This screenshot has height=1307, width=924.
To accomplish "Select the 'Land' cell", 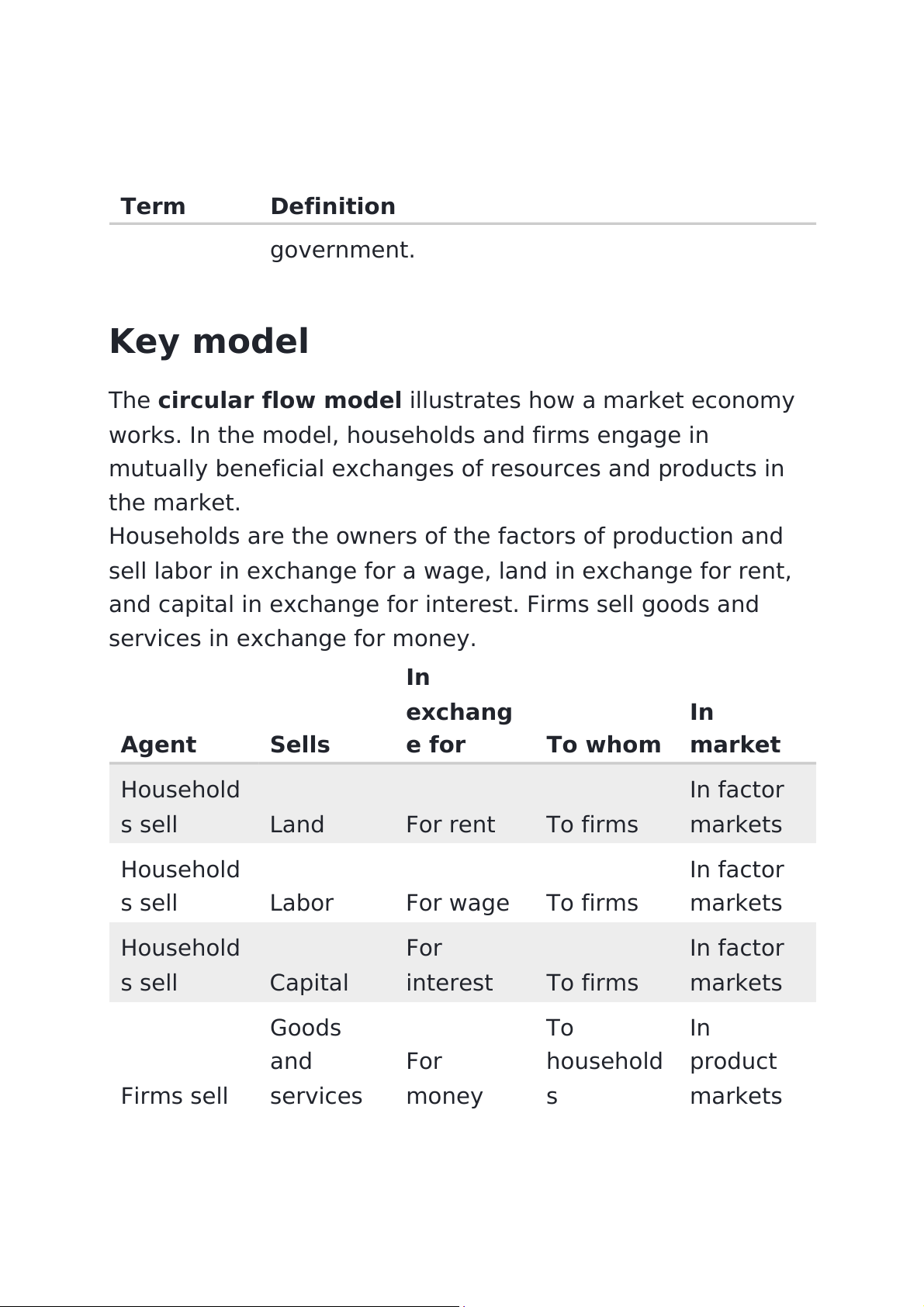I will click(296, 824).
